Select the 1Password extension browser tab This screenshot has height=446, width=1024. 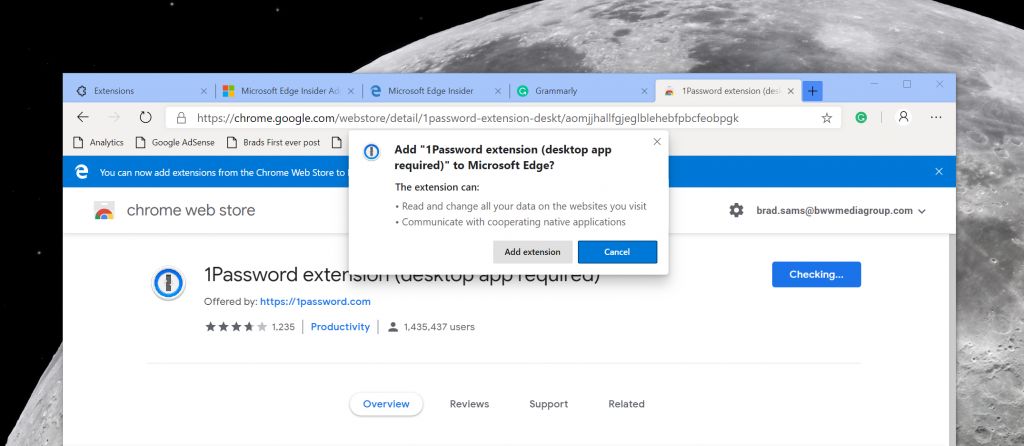pos(727,91)
